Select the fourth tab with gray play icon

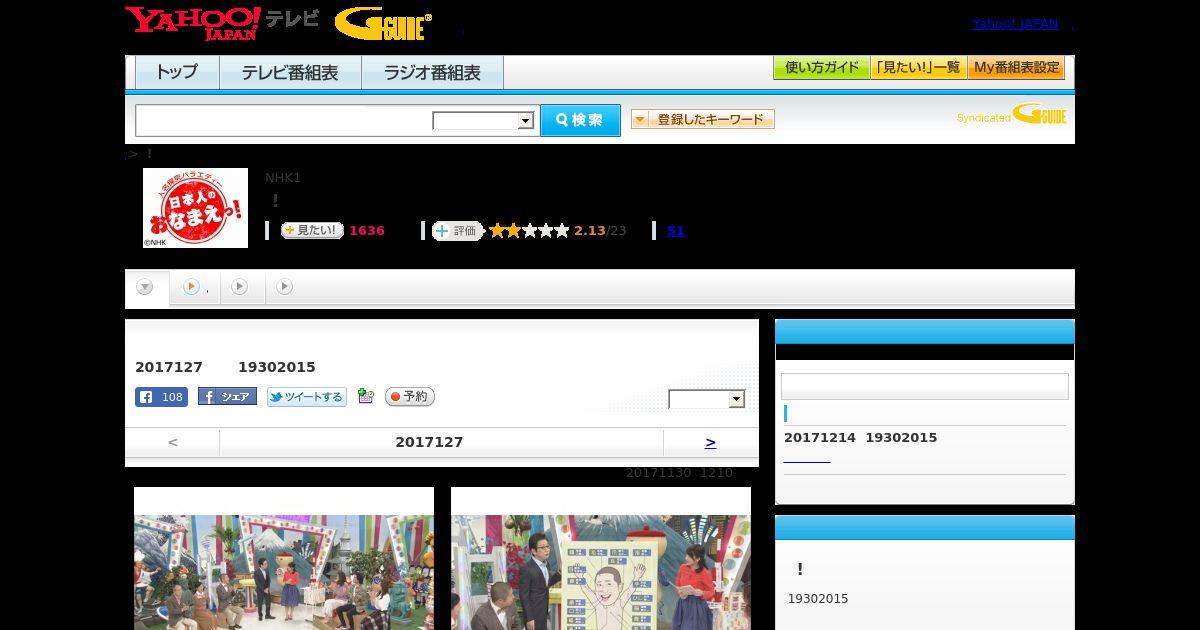285,287
